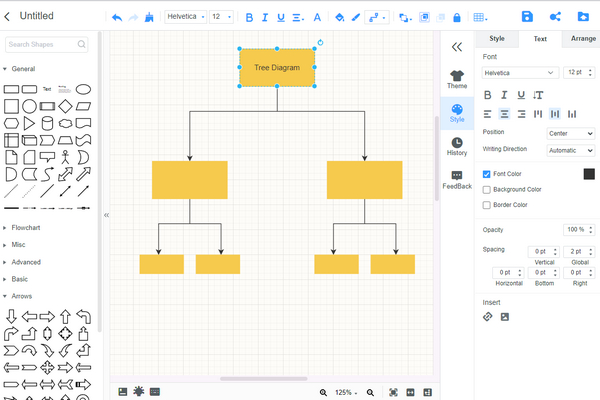600x400 pixels.
Task: Click the black font color swatch
Action: (589, 174)
